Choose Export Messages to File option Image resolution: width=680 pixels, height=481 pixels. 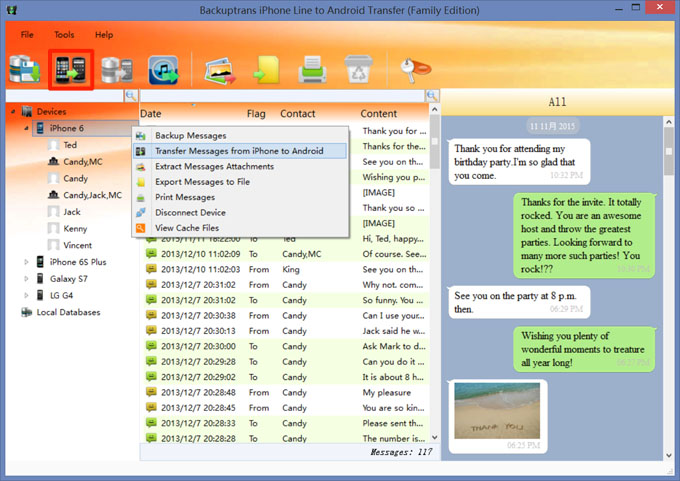240,182
